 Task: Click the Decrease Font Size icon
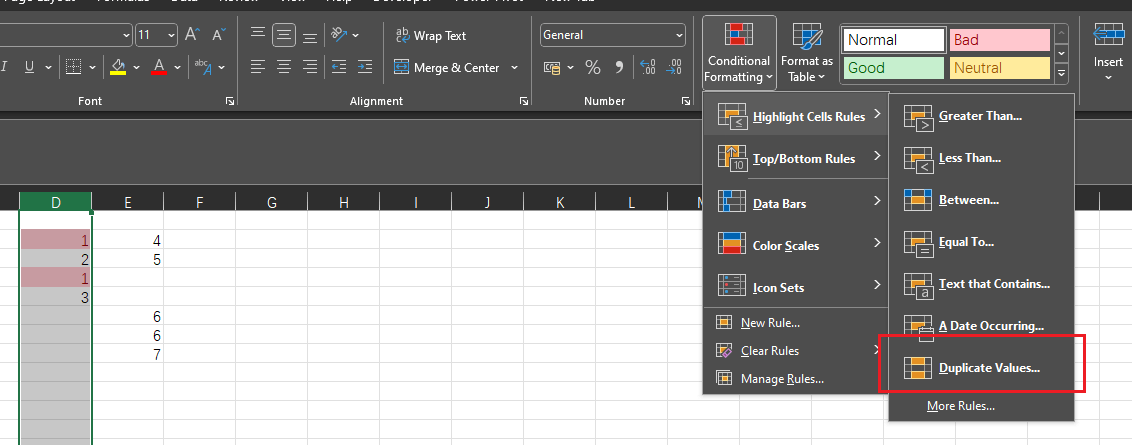[x=219, y=35]
